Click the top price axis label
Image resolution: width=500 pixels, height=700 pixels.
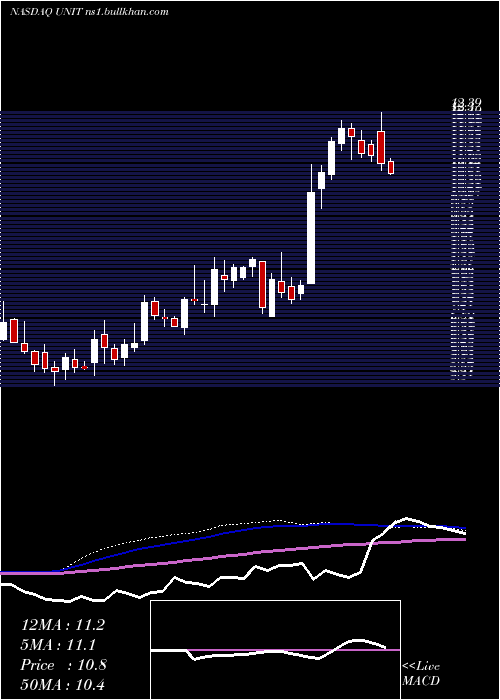467,104
